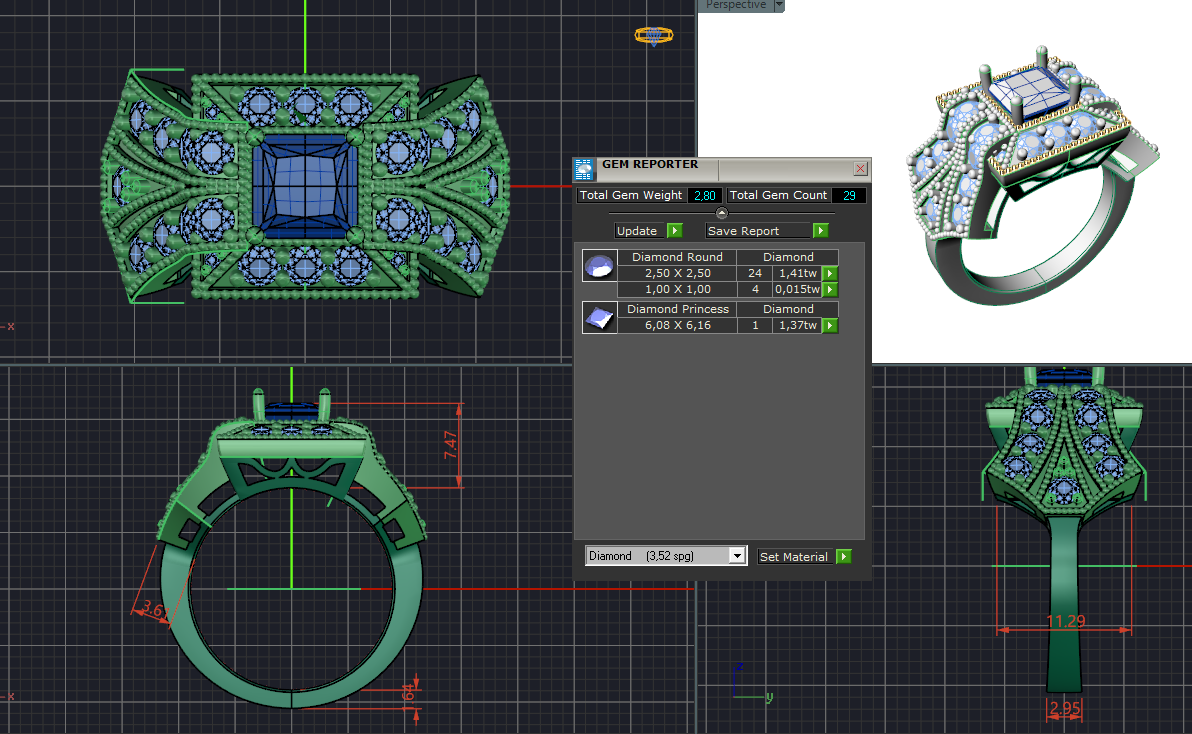The image size is (1192, 734).
Task: Close the Gem Reporter panel
Action: pos(860,169)
